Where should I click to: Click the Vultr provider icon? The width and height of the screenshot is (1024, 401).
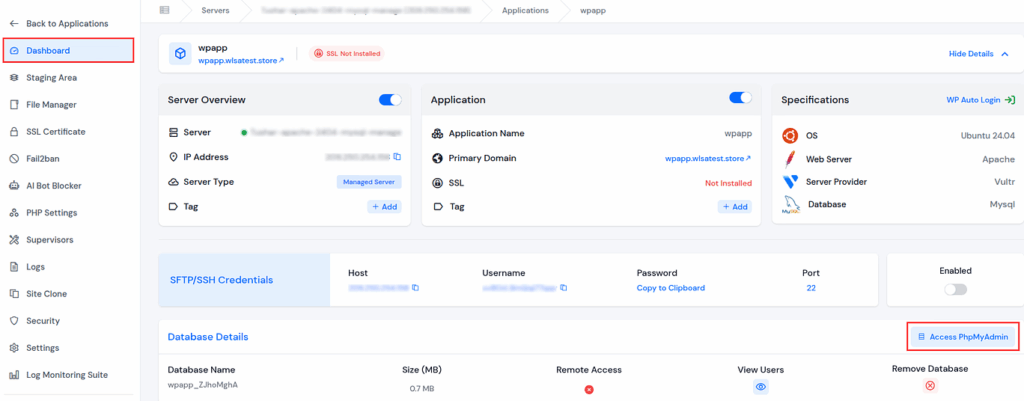pyautogui.click(x=790, y=182)
